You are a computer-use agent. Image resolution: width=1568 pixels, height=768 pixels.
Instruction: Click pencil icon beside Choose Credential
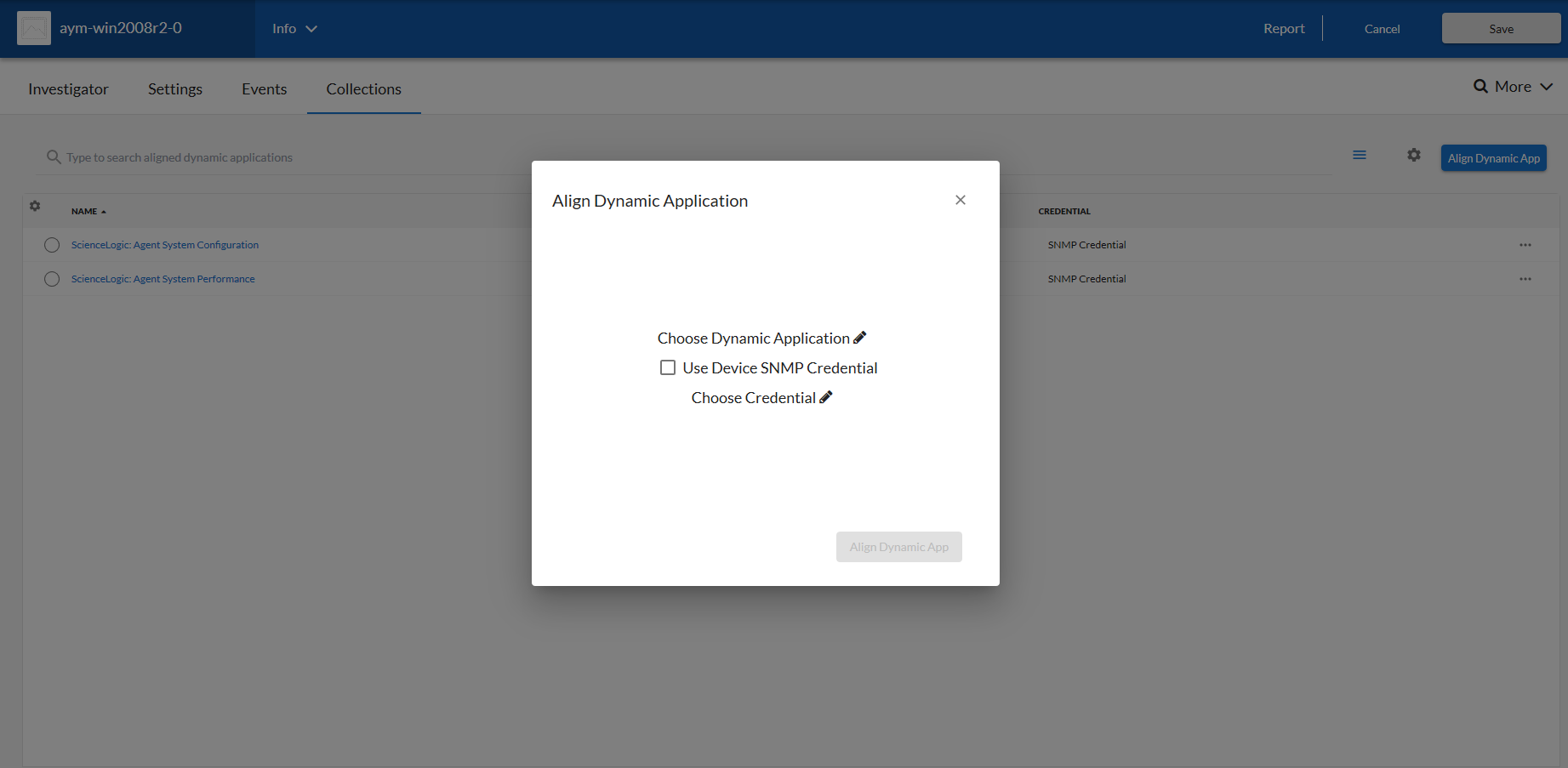[x=825, y=397]
